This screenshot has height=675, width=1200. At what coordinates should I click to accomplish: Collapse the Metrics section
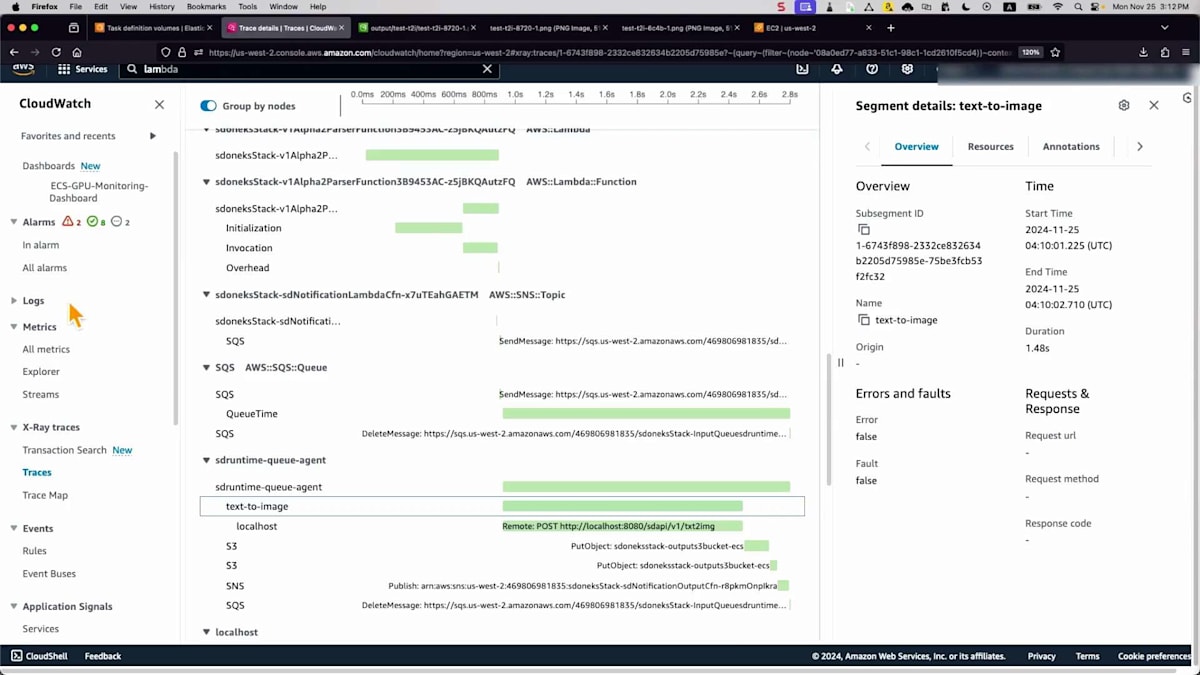[14, 327]
